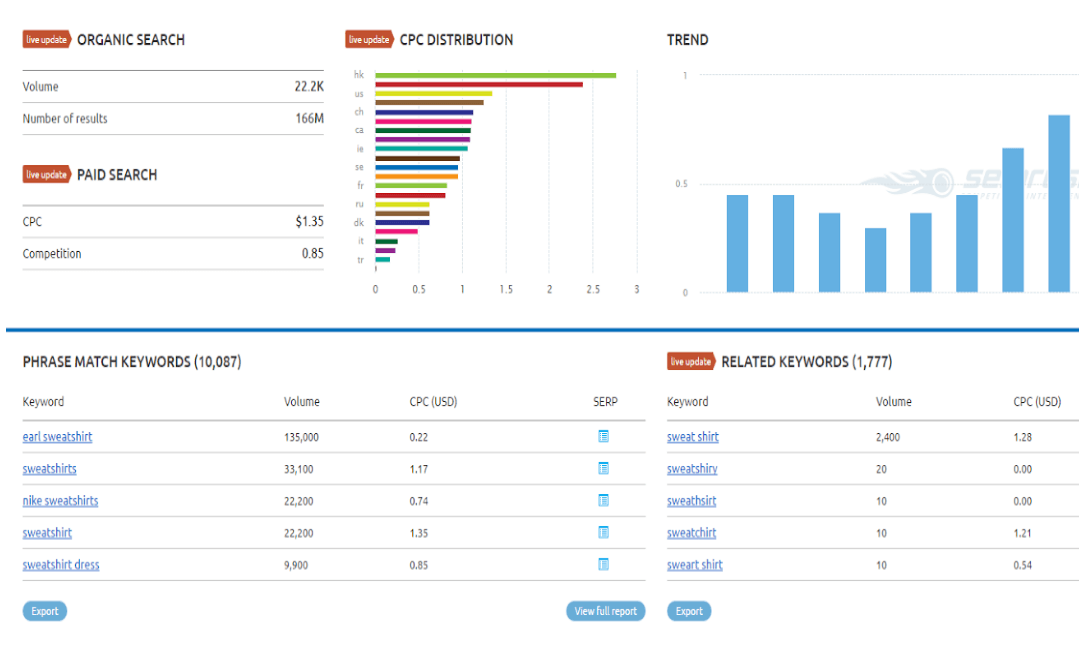Open SERP snapshot for nike sweatshirts

click(x=603, y=501)
